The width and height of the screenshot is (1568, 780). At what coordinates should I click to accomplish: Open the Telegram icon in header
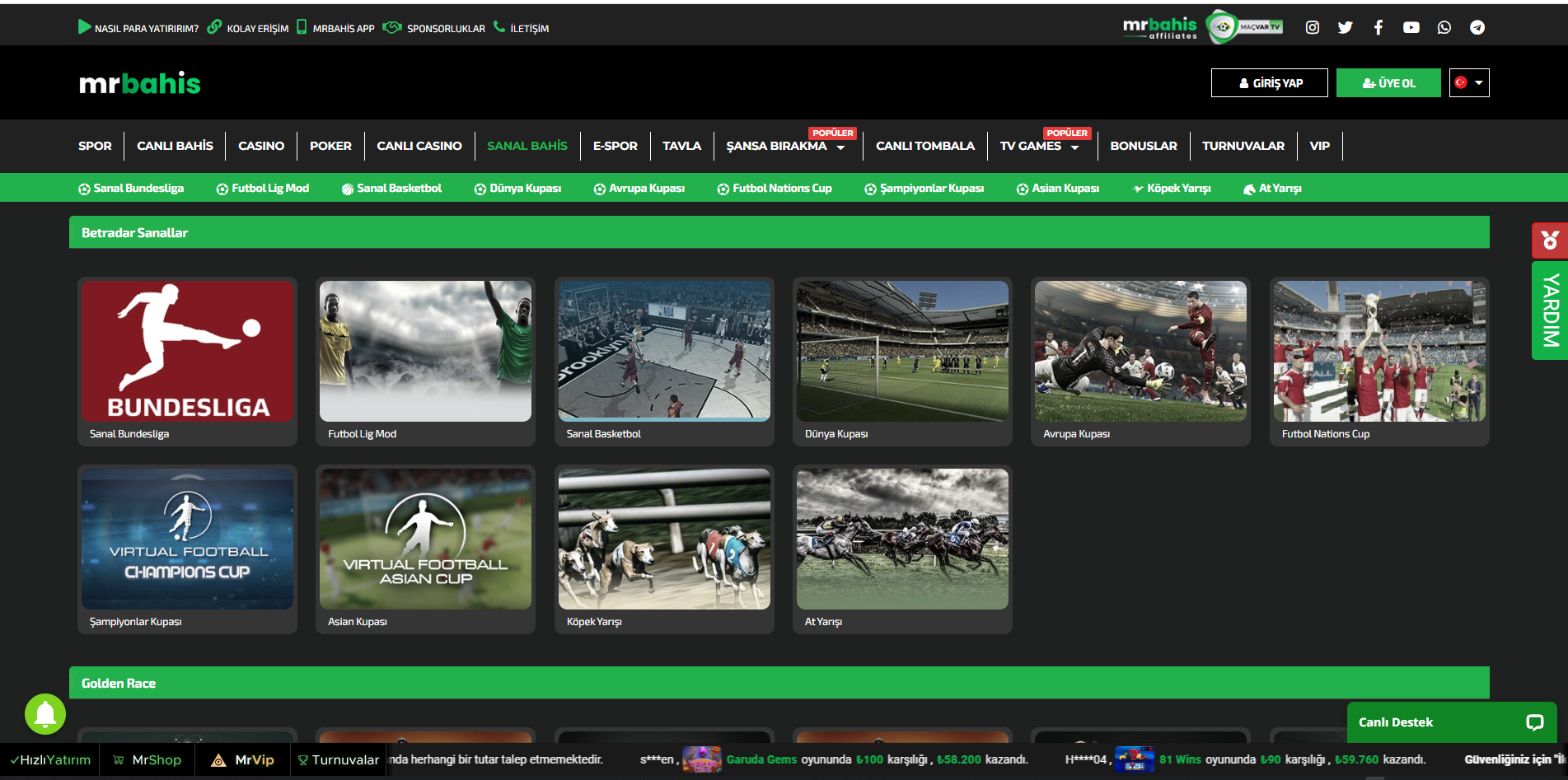click(x=1477, y=28)
